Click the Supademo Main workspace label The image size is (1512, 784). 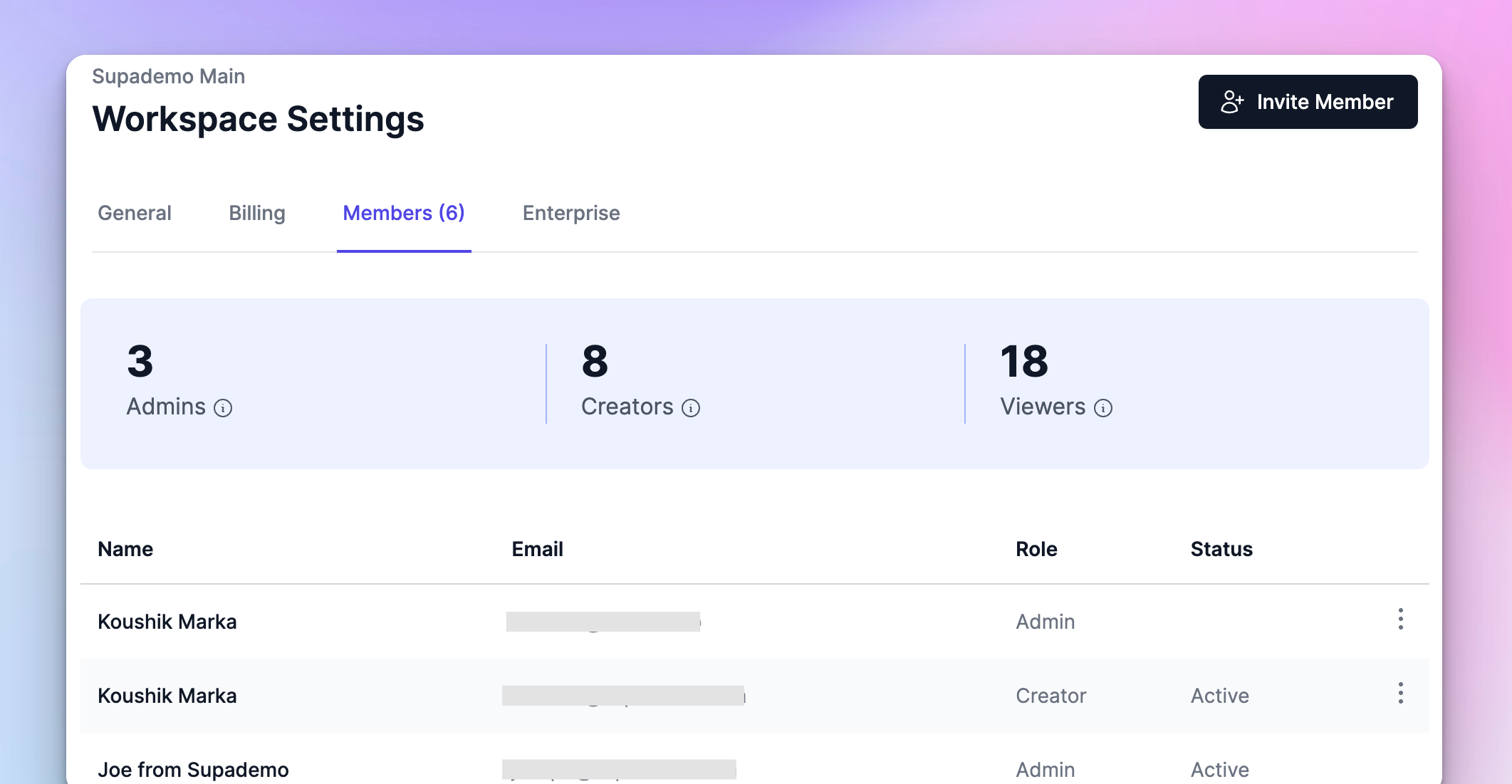tap(169, 76)
